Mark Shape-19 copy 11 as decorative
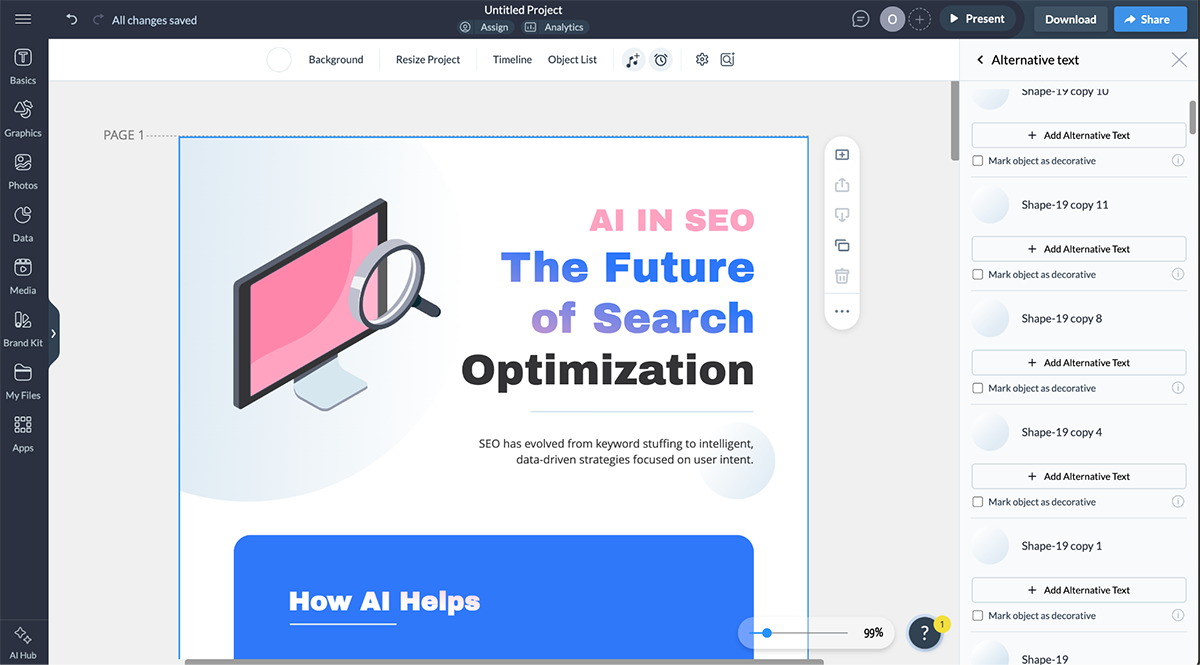The width and height of the screenshot is (1200, 665). (977, 274)
